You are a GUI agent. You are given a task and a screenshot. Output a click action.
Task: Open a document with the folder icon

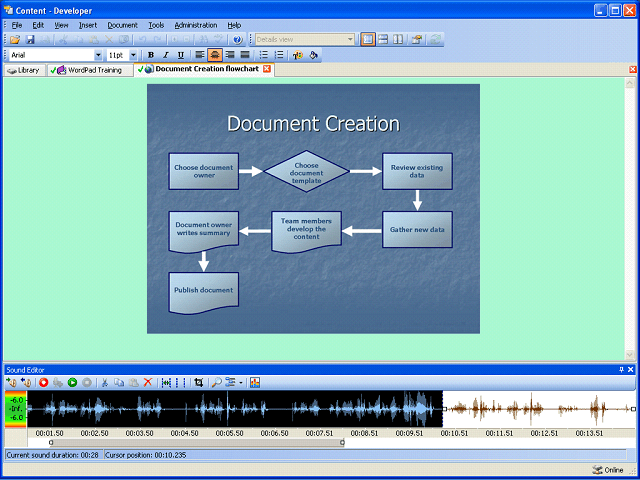(x=15, y=40)
